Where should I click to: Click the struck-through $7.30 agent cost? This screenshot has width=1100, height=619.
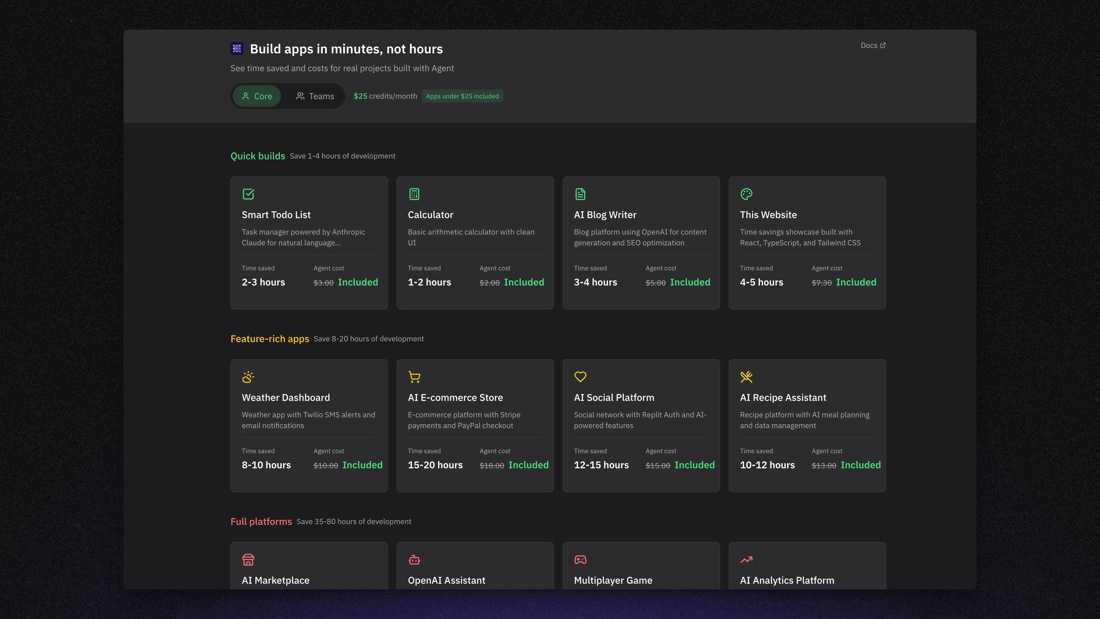click(821, 283)
